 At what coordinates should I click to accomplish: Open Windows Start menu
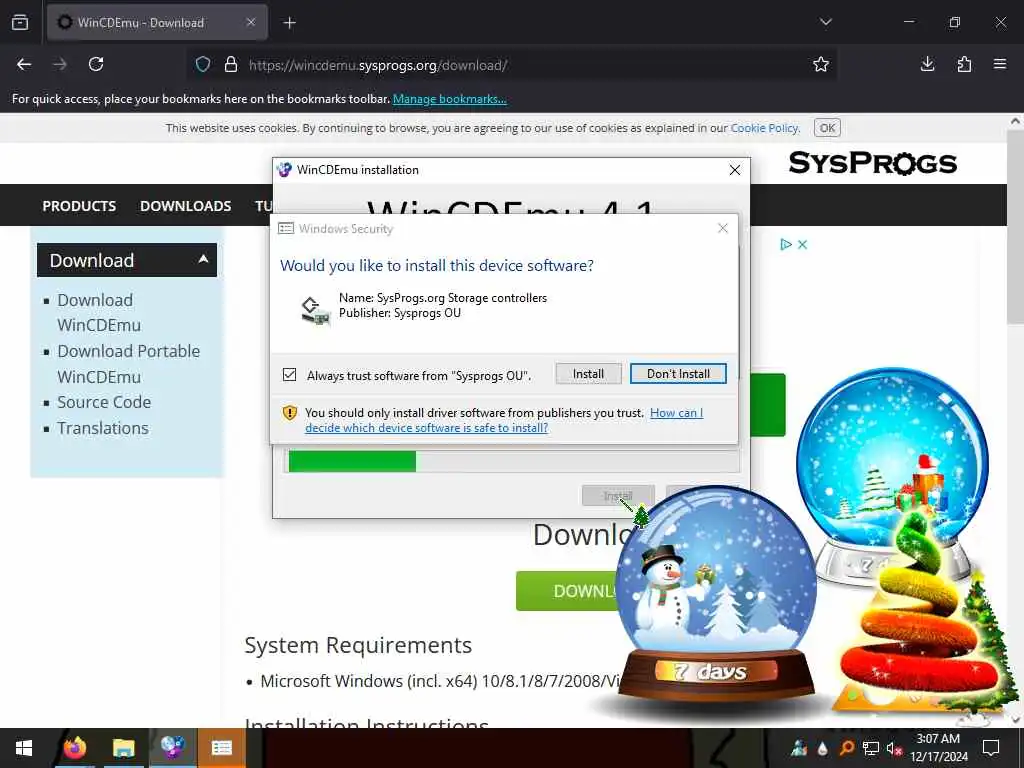tap(24, 748)
